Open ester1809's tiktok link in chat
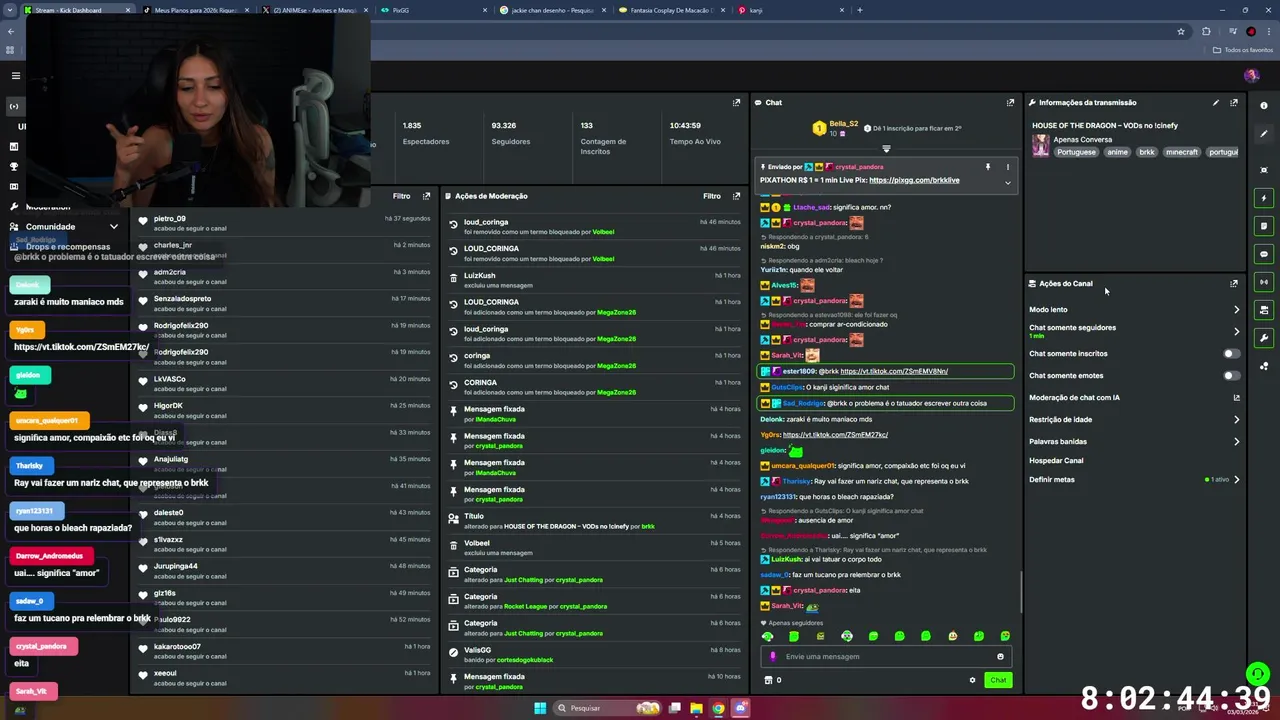This screenshot has height=720, width=1280. pyautogui.click(x=894, y=371)
